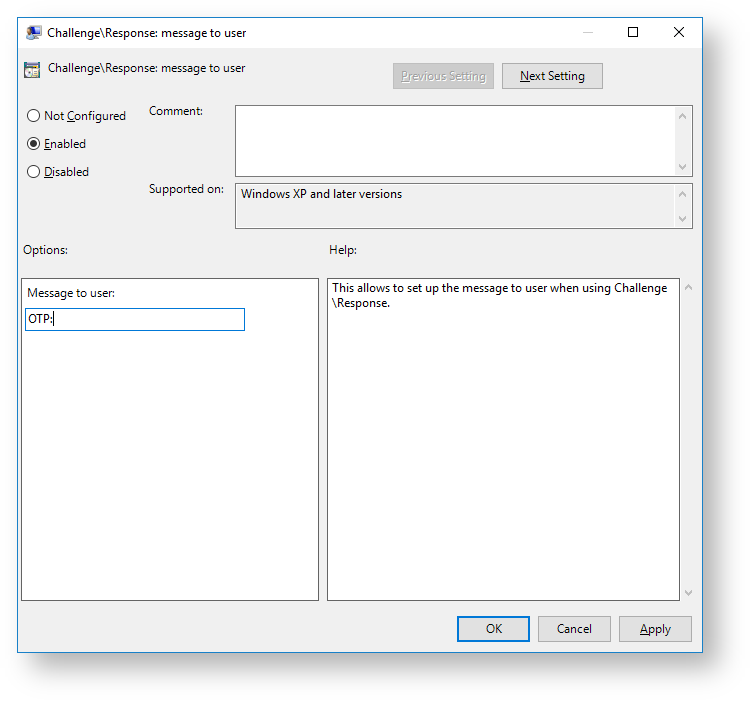Screen dimensions: 751x701
Task: Confirm the setting with OK
Action: pos(493,629)
